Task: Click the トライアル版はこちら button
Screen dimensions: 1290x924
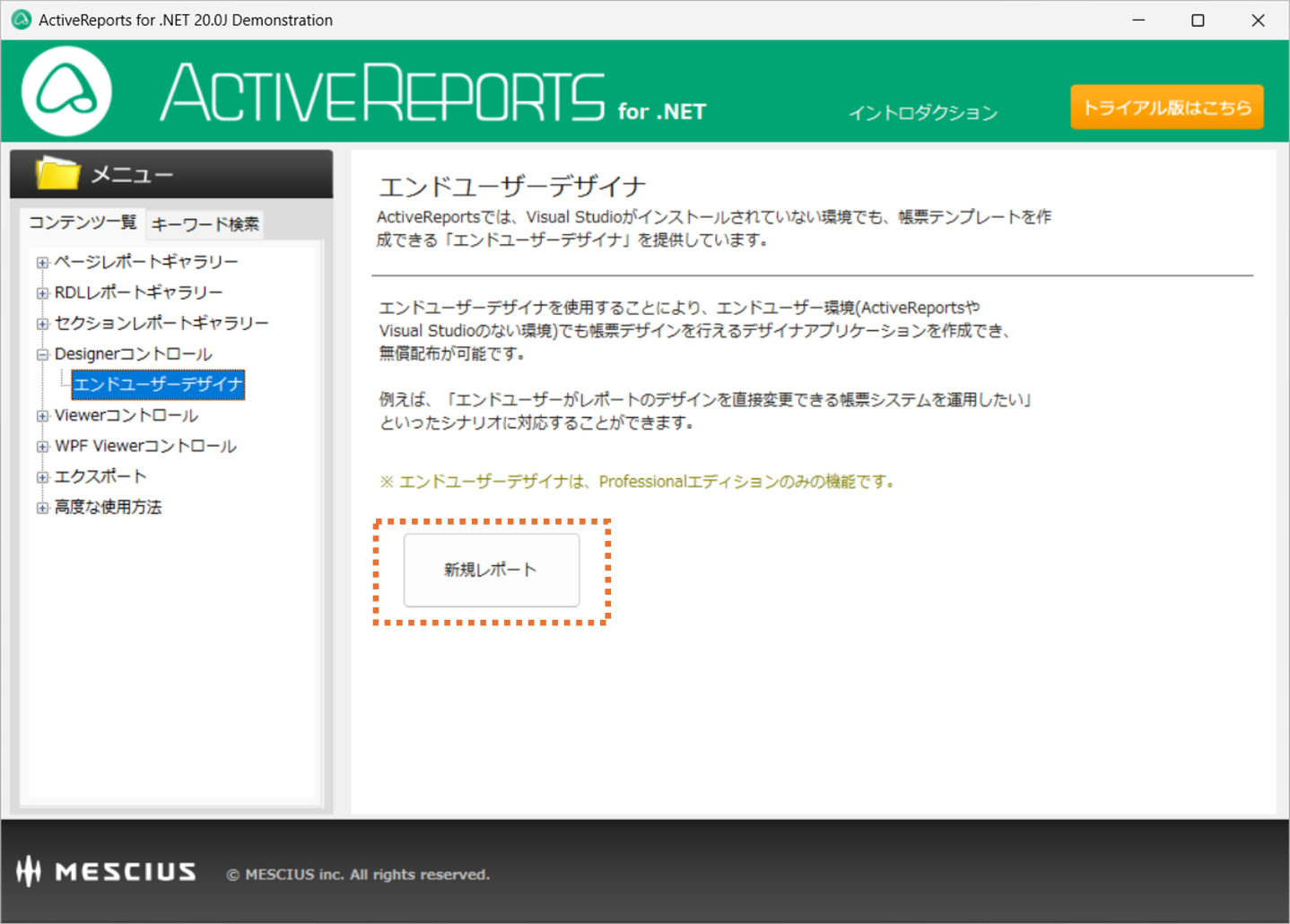Action: click(1166, 107)
